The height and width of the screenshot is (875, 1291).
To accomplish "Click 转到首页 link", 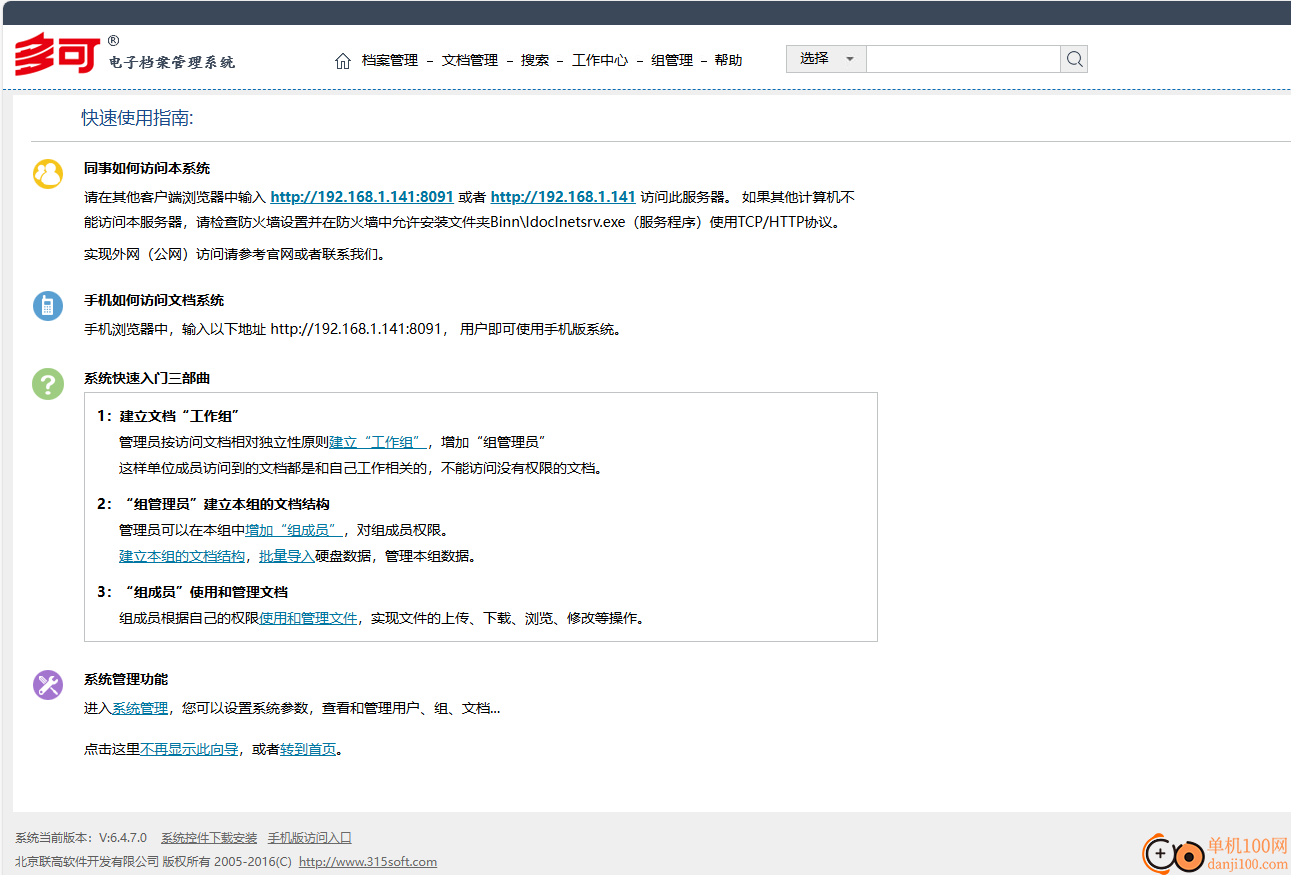I will [308, 749].
